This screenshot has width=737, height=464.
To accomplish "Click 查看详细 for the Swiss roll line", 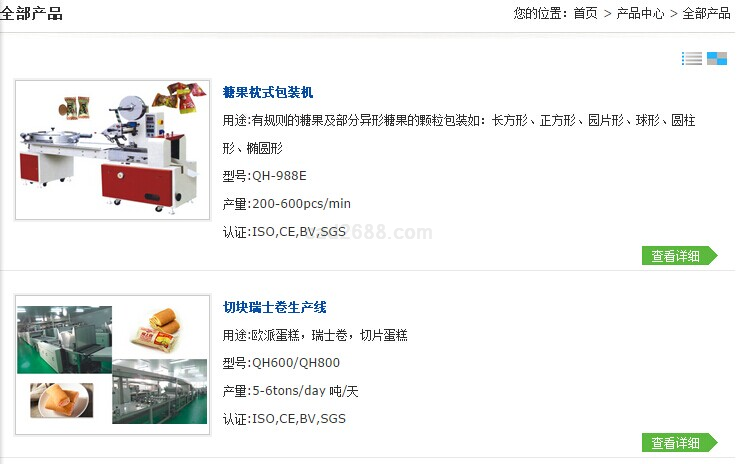I will coord(680,443).
